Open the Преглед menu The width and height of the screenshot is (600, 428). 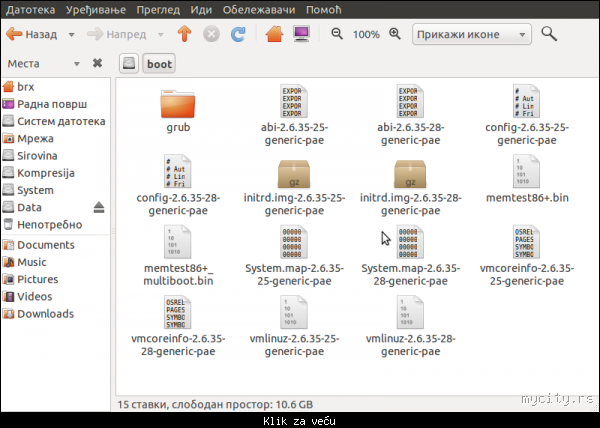click(x=158, y=10)
